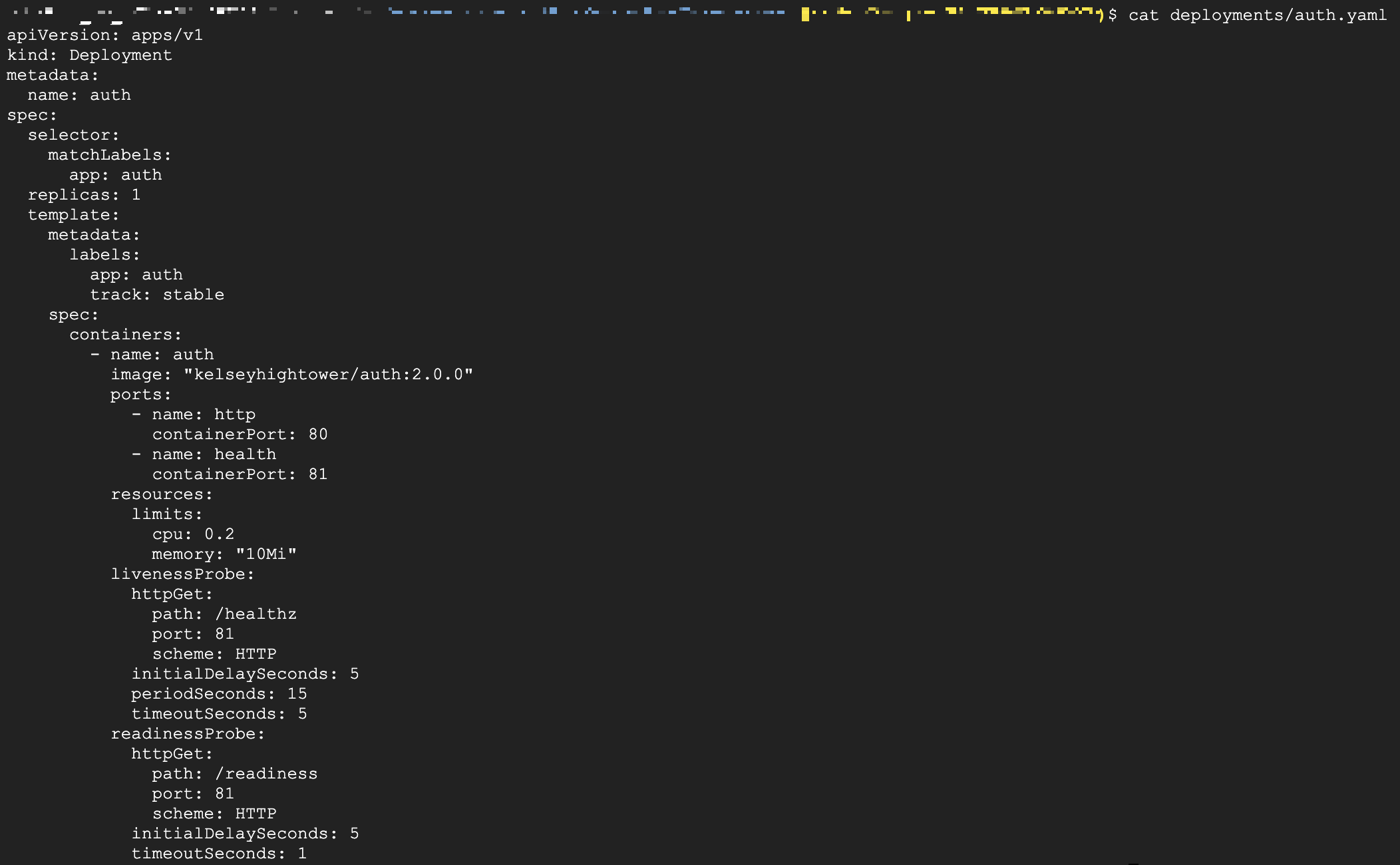Click the 'apiVersion: apps/v1' line
Image resolution: width=1400 pixels, height=865 pixels.
click(104, 35)
